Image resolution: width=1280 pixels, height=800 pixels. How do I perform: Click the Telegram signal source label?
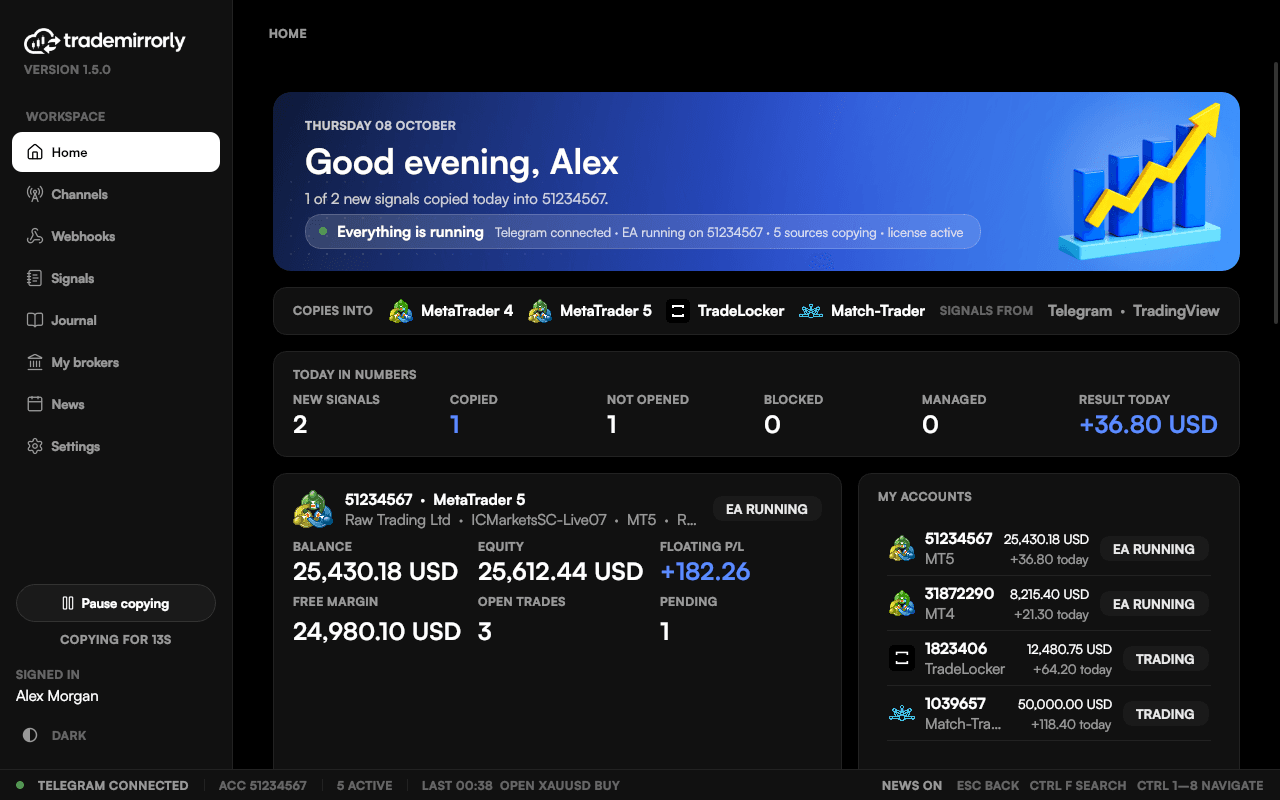[x=1080, y=311]
